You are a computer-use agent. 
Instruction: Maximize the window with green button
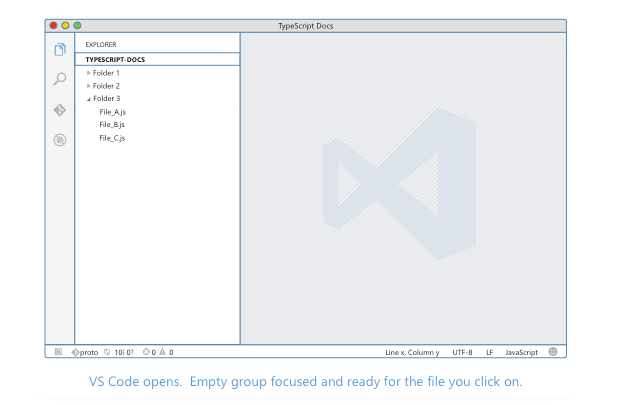tap(77, 26)
